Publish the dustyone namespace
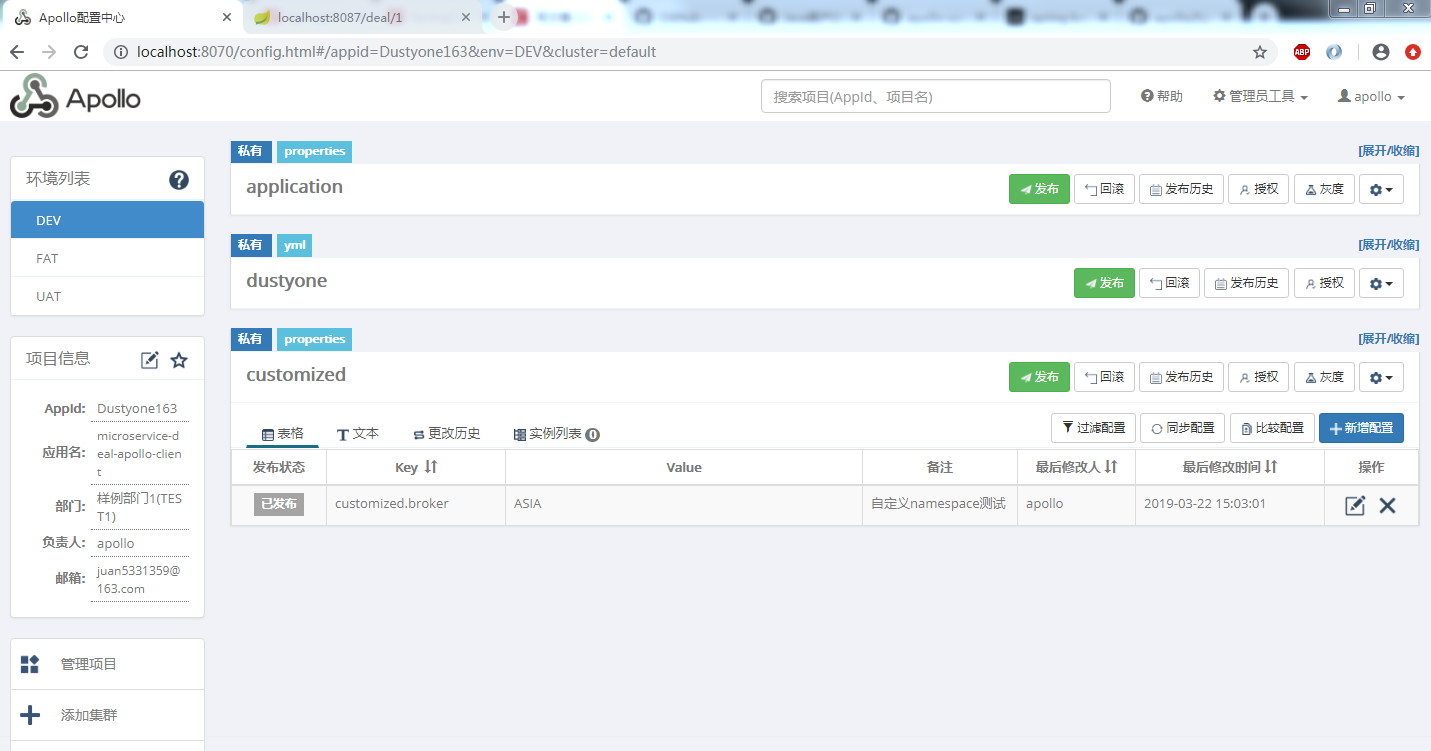1431x751 pixels. click(x=1104, y=283)
